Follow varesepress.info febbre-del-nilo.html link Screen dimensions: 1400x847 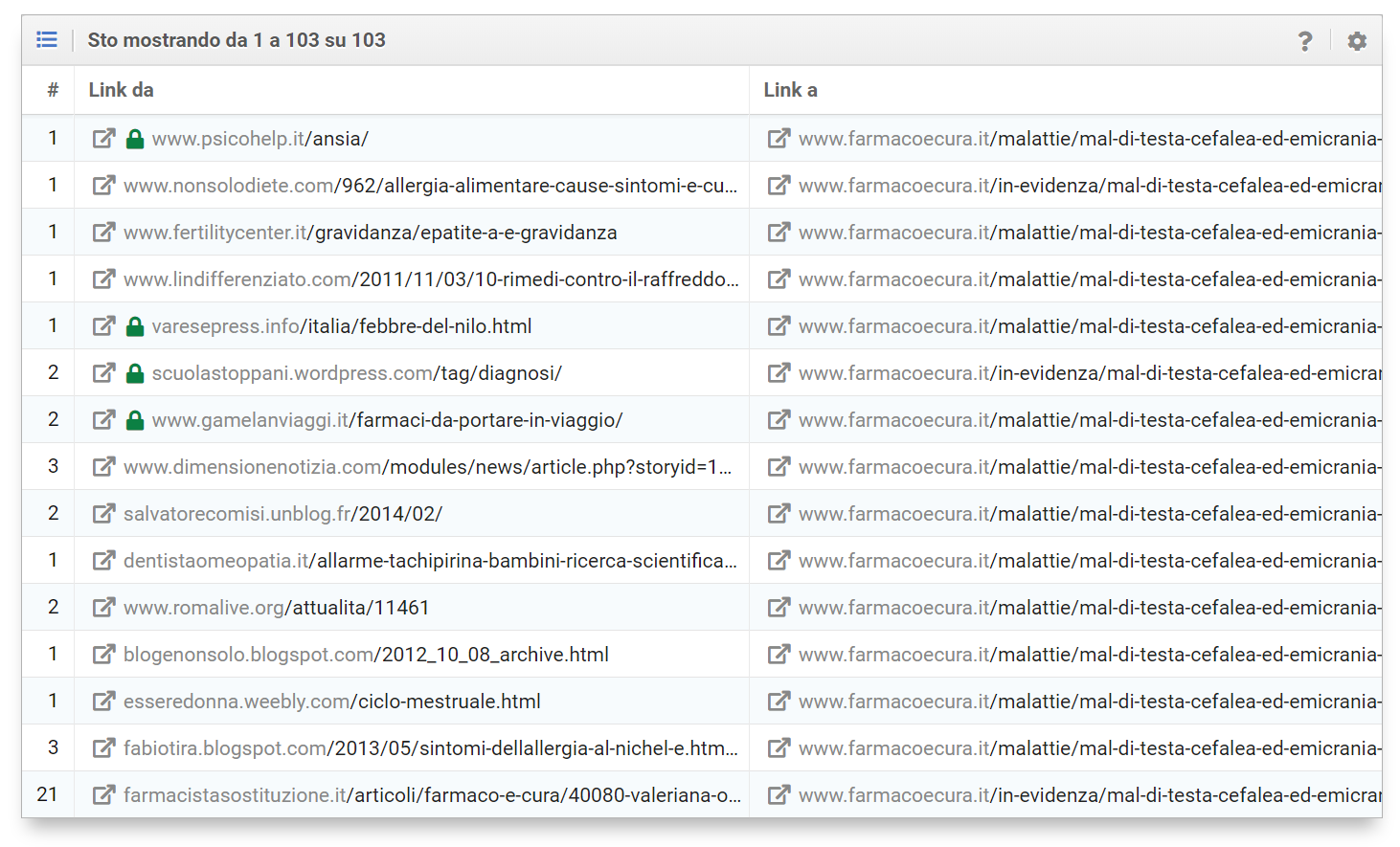342,326
